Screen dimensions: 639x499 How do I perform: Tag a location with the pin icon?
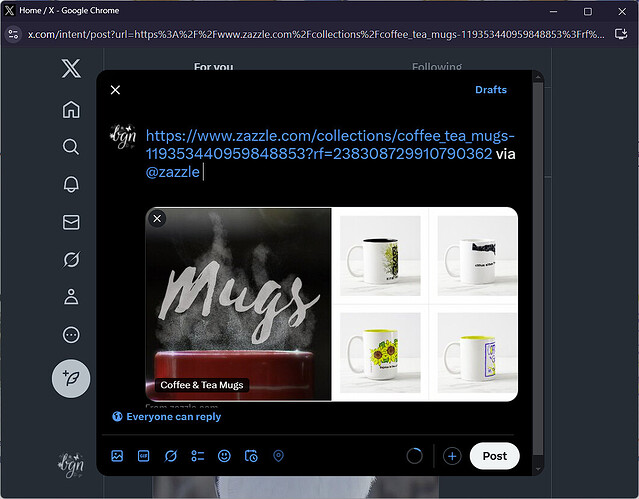(x=278, y=456)
